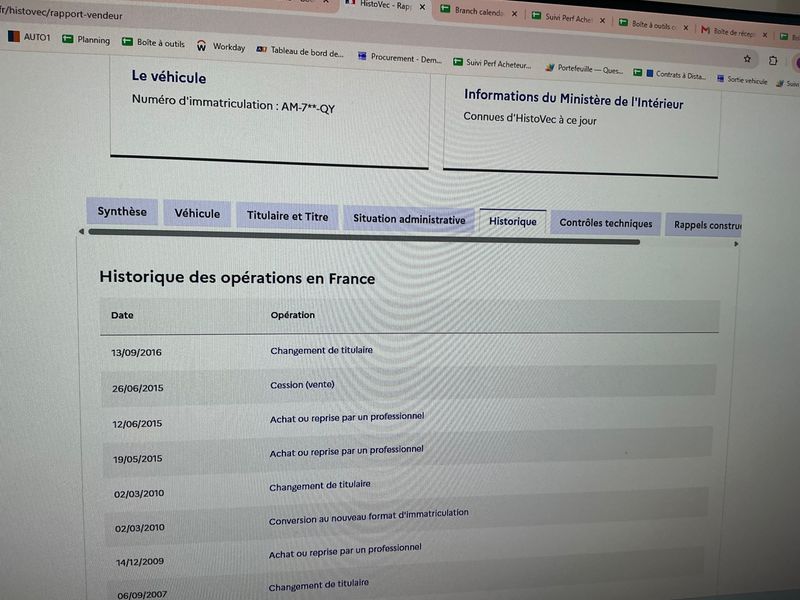The width and height of the screenshot is (800, 600).
Task: Click left arrow of tab scrollbar
Action: tap(81, 232)
